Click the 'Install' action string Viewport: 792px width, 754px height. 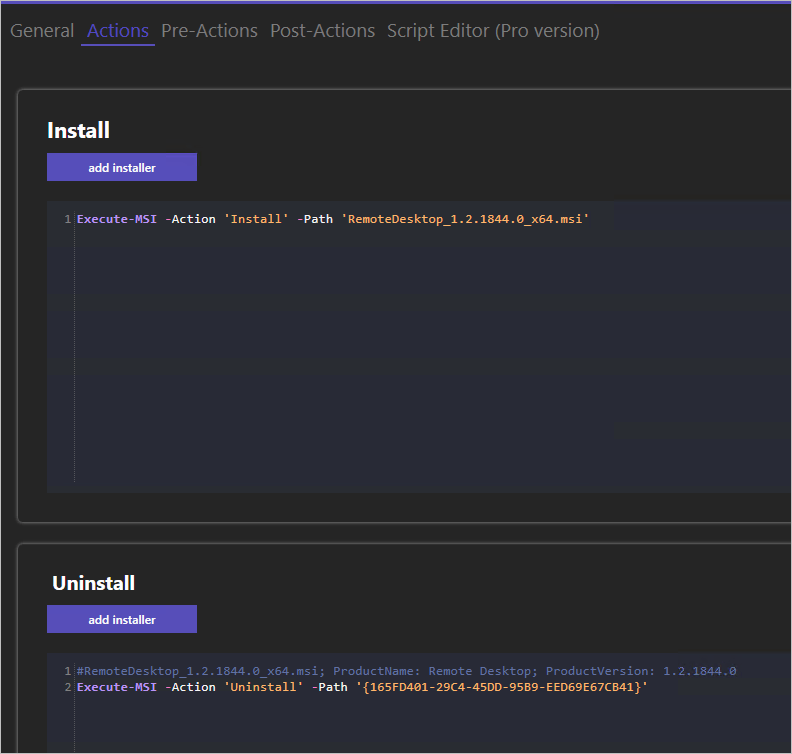click(256, 219)
